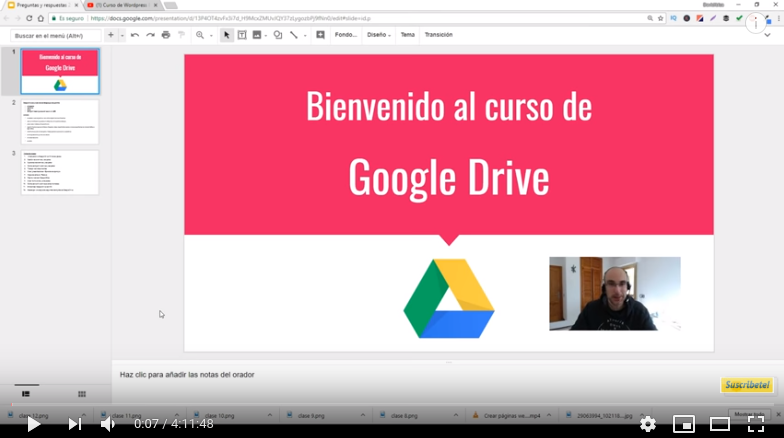Viewport: 784px width, 438px height.
Task: Open the video info card icon
Action: tap(756, 23)
